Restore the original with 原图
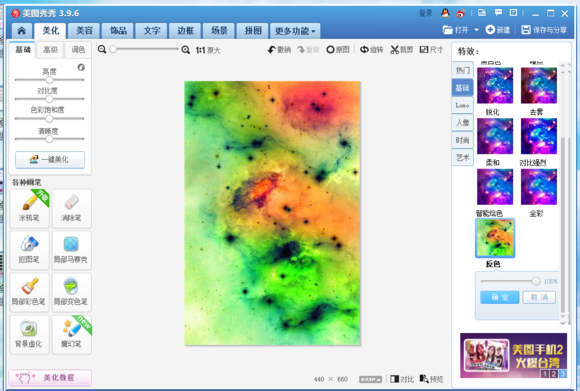Viewport: 580px width, 391px height. [x=338, y=50]
